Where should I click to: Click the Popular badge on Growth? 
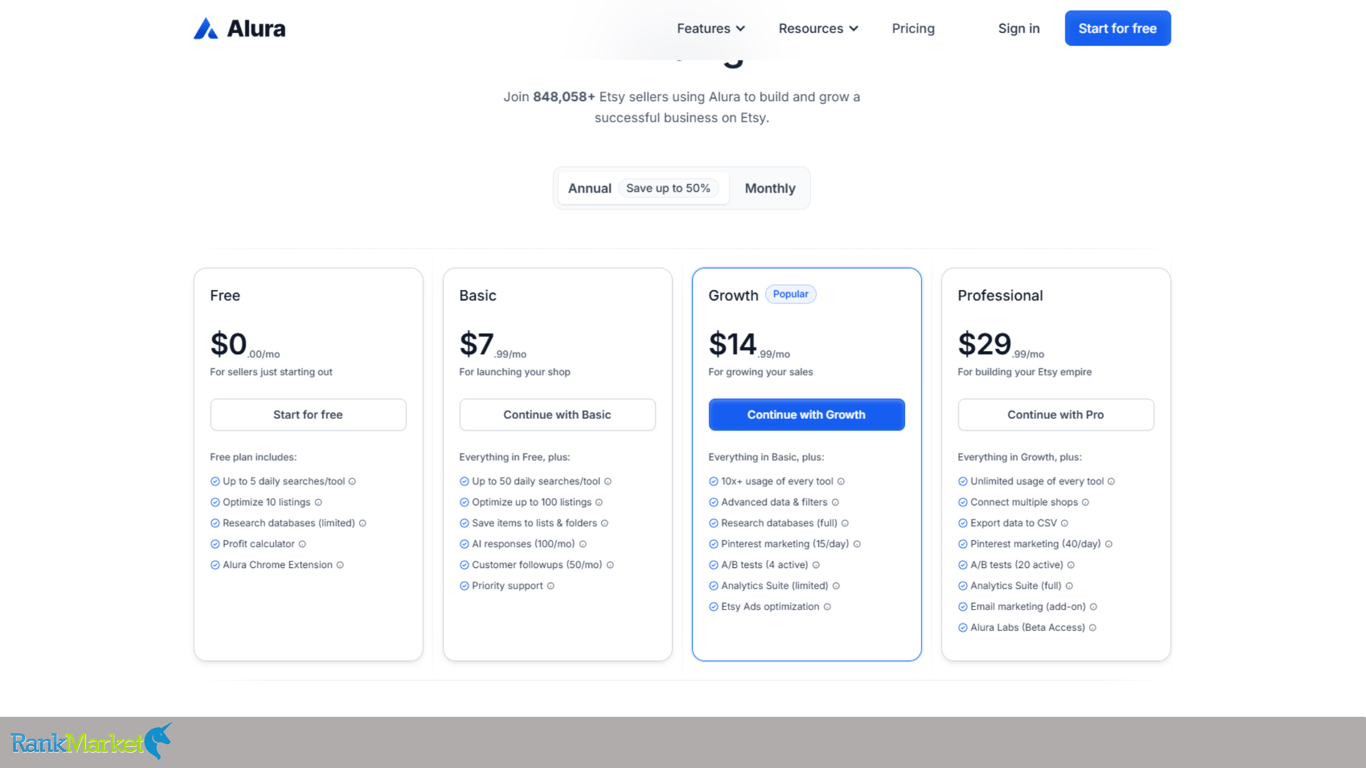[791, 294]
